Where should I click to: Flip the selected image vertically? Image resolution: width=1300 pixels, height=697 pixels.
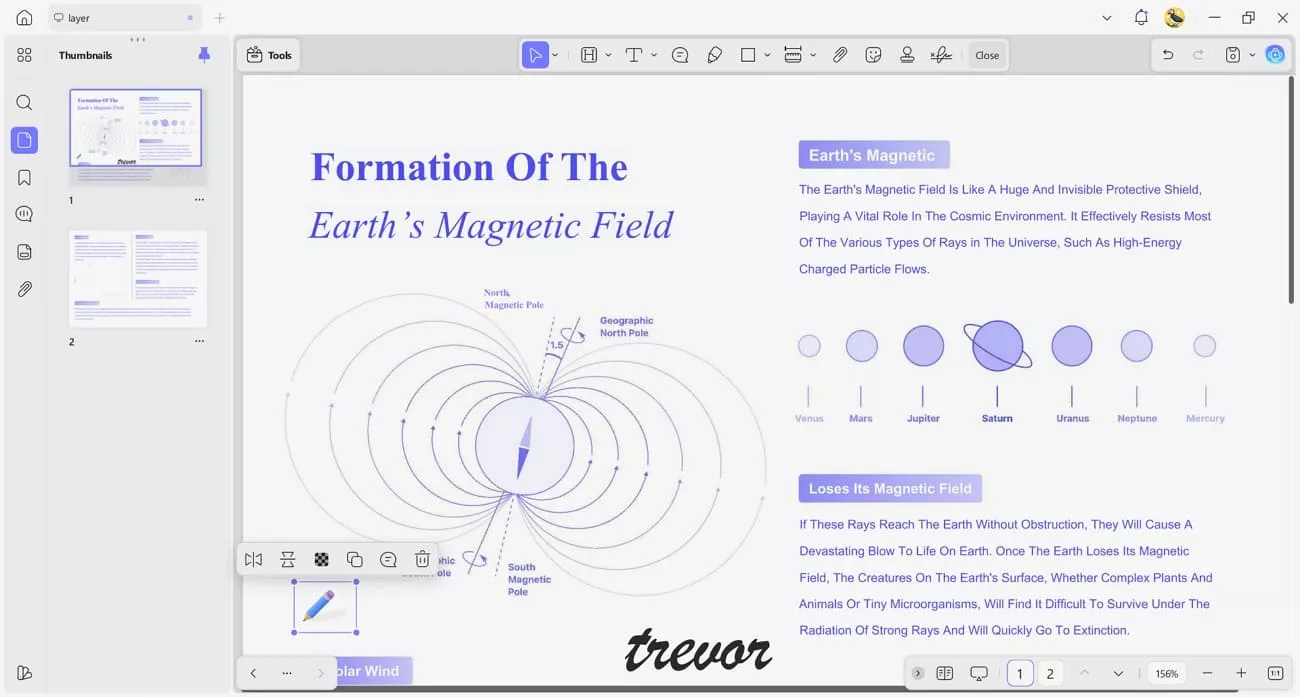288,560
